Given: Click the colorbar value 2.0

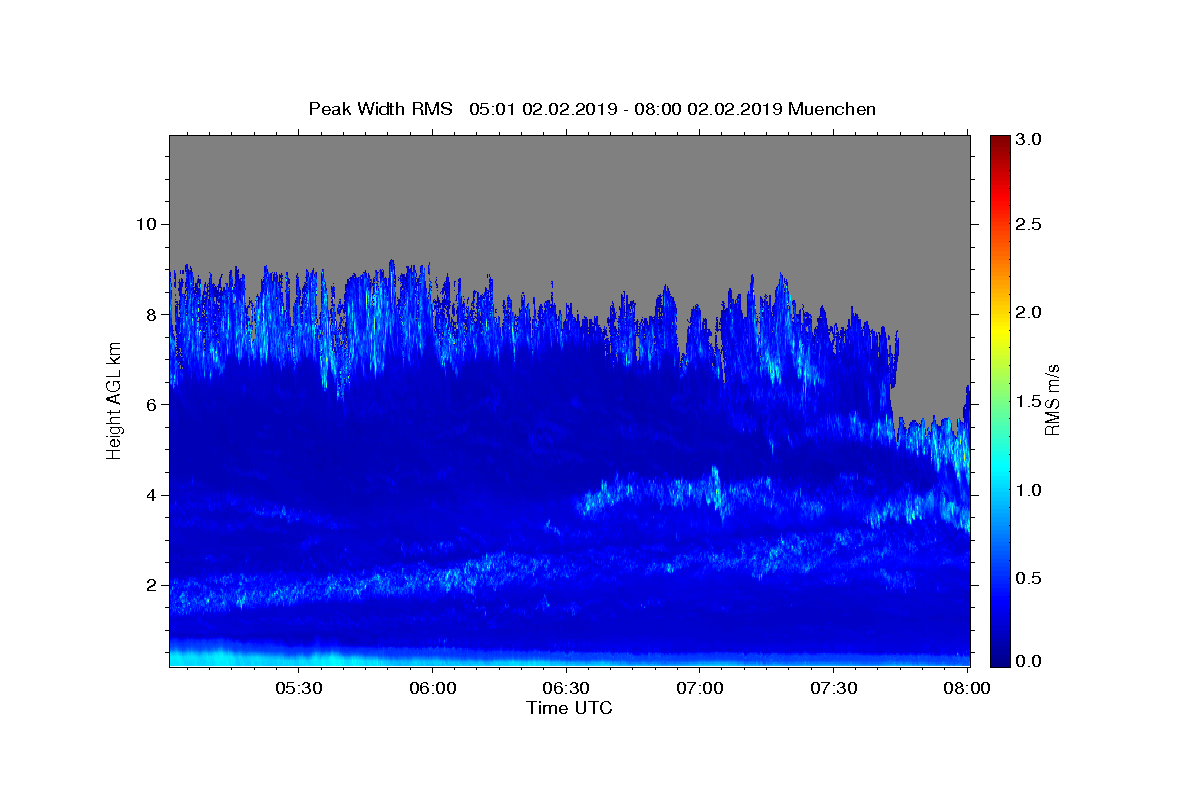Looking at the screenshot, I should [1029, 313].
